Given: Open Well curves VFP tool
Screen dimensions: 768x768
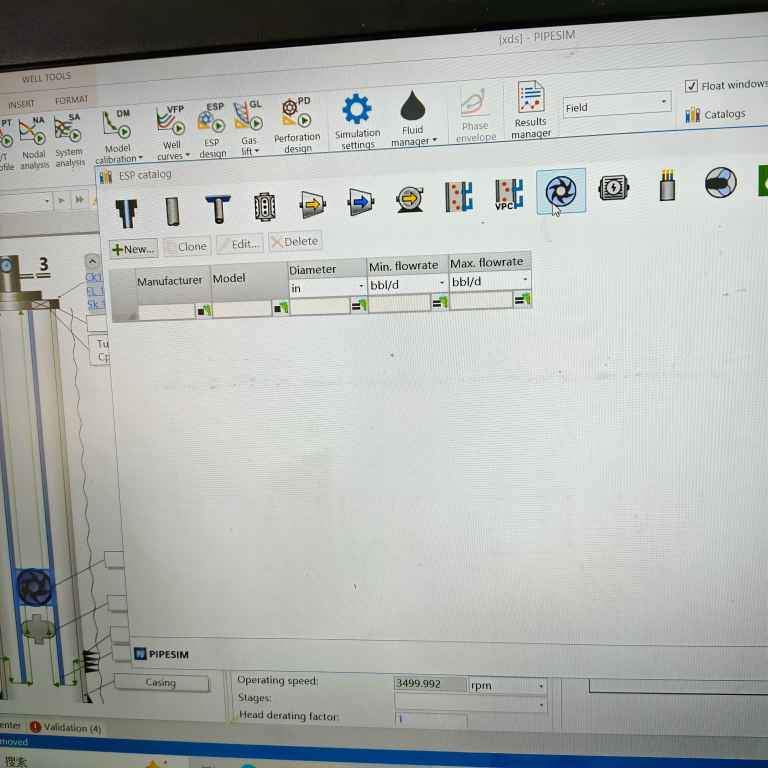Looking at the screenshot, I should point(172,132).
